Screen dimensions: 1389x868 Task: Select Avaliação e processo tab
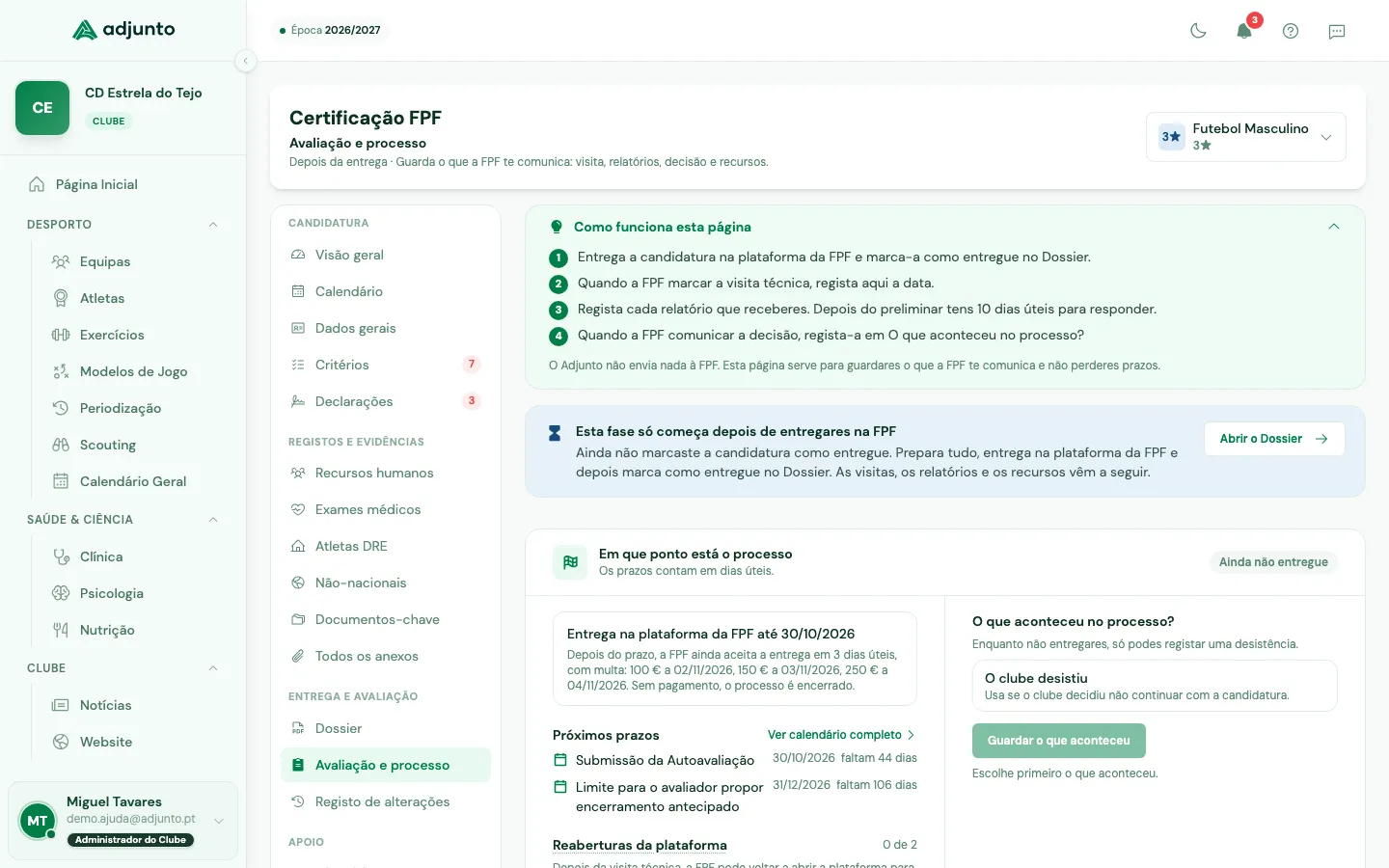[x=386, y=765]
